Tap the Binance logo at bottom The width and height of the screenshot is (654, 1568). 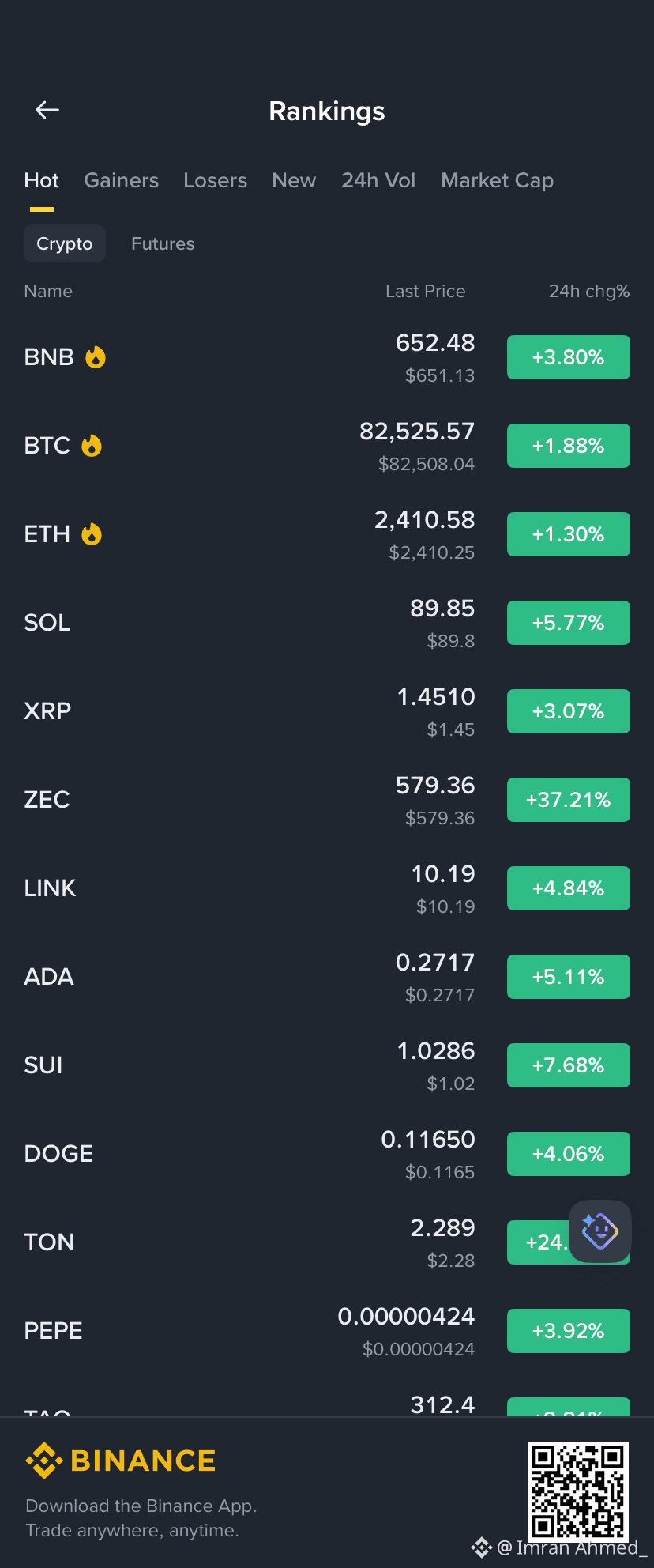click(x=120, y=1461)
